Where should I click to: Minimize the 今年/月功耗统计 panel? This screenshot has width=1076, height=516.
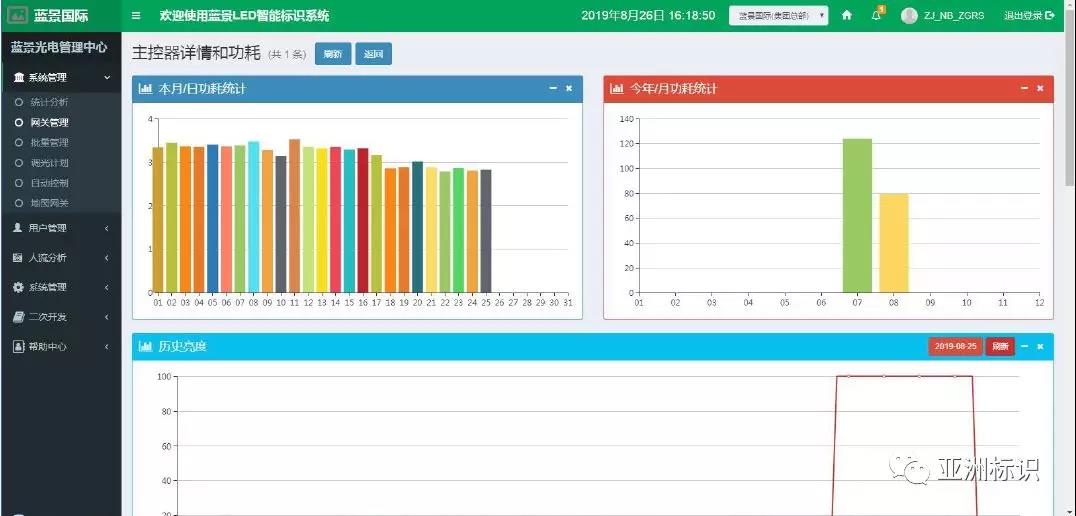(x=1023, y=89)
